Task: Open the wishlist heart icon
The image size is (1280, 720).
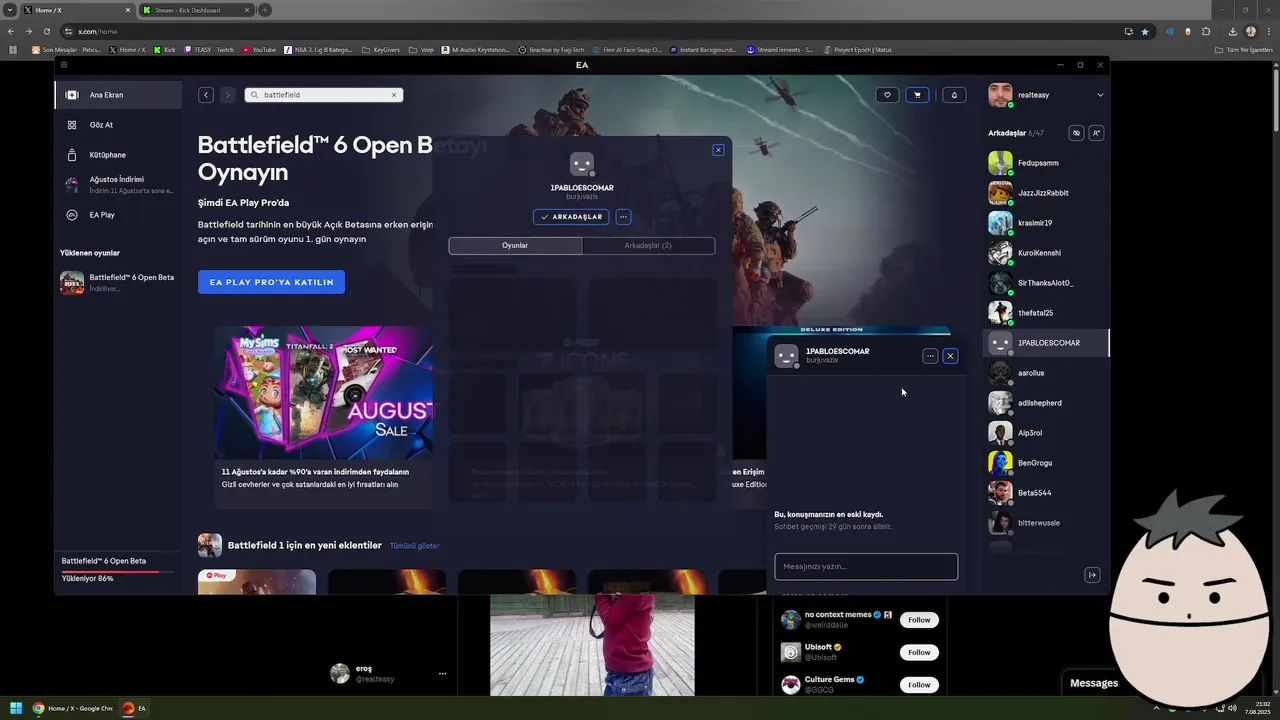Action: coord(887,95)
